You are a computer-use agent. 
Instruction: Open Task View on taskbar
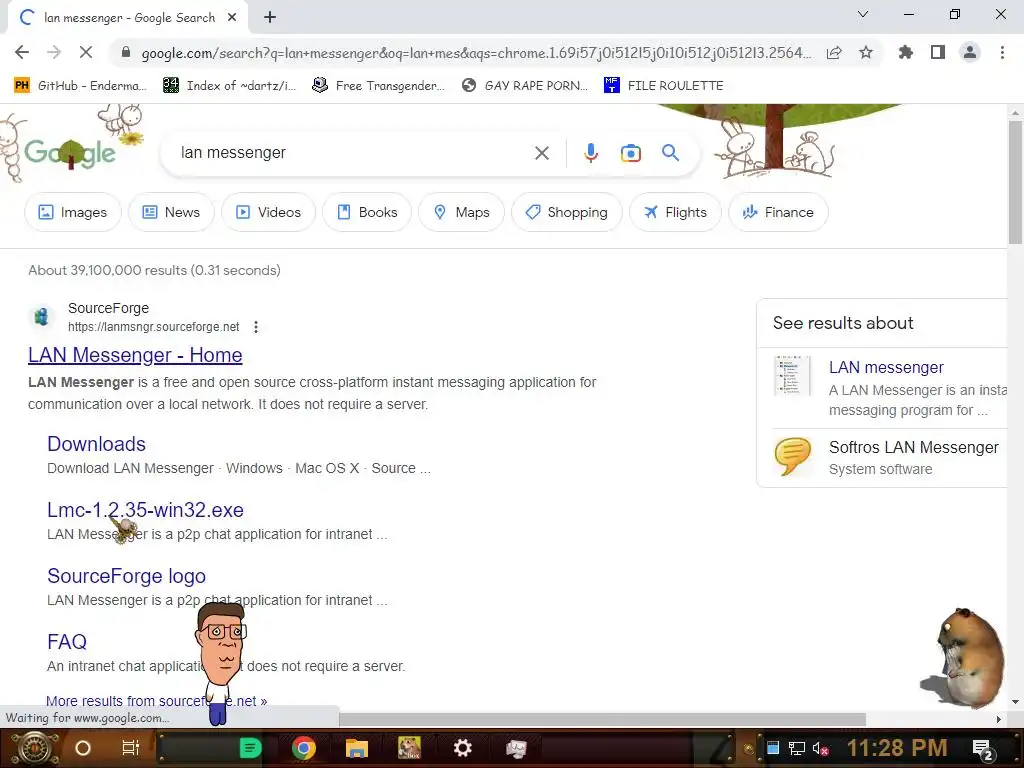[131, 748]
